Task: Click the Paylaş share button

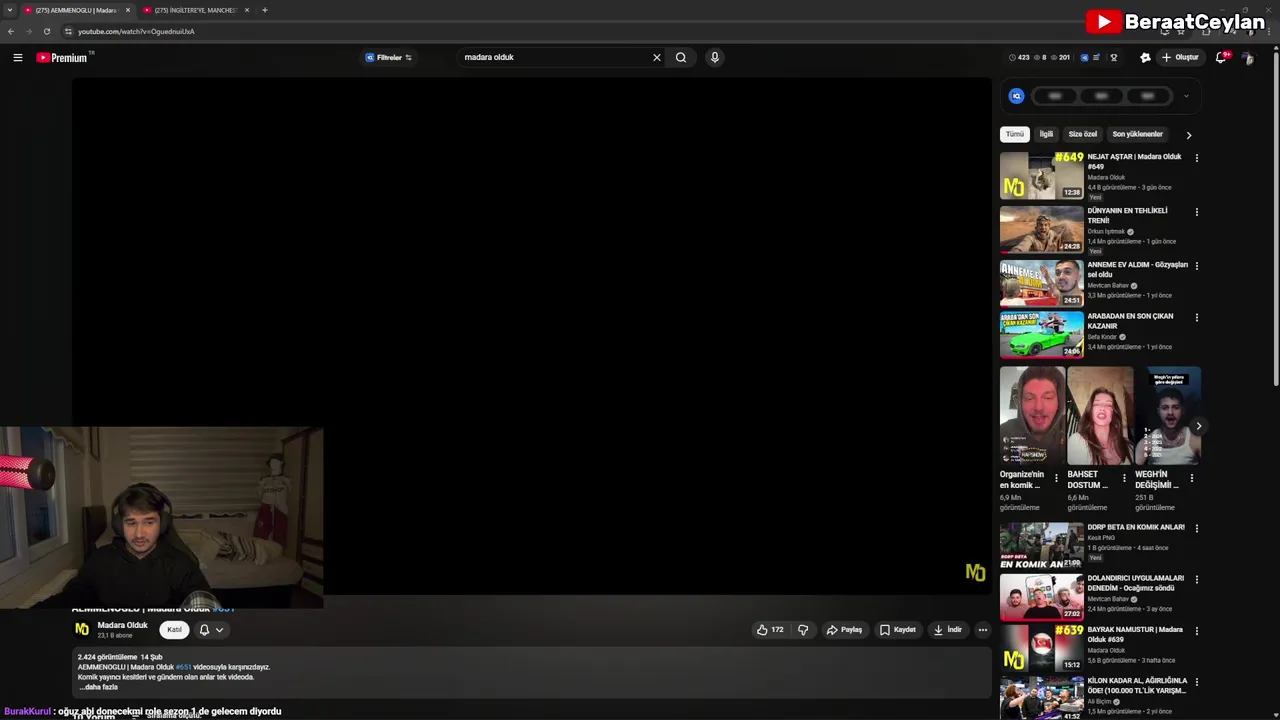Action: click(x=844, y=630)
